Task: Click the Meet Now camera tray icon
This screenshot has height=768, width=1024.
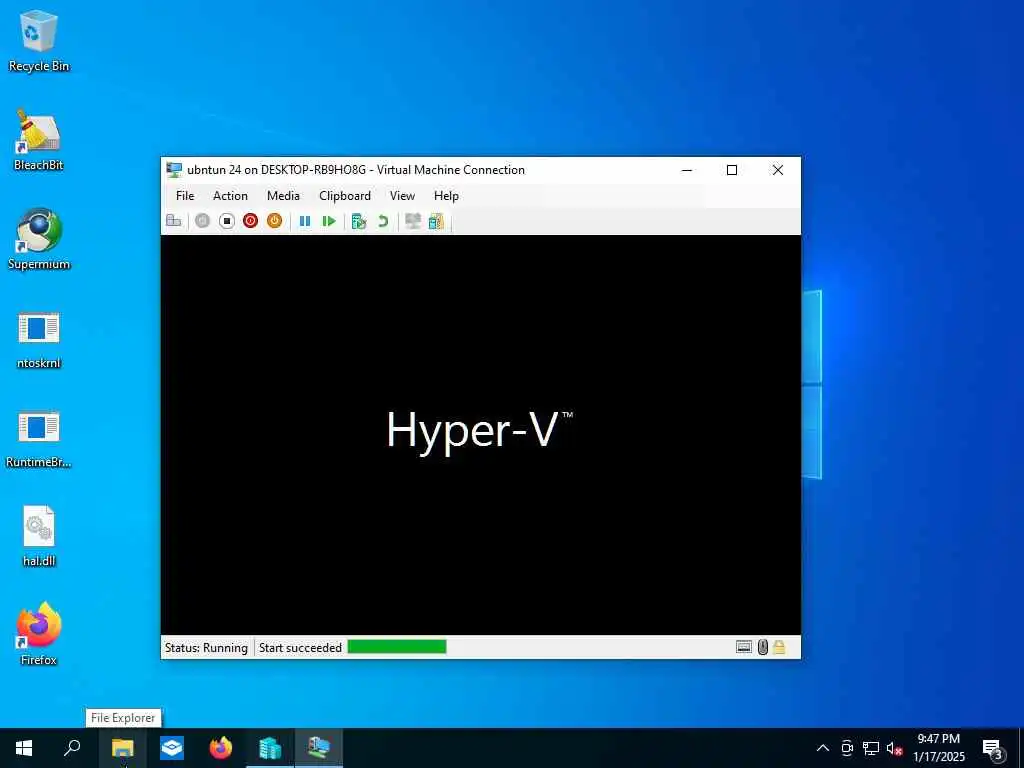Action: point(847,748)
